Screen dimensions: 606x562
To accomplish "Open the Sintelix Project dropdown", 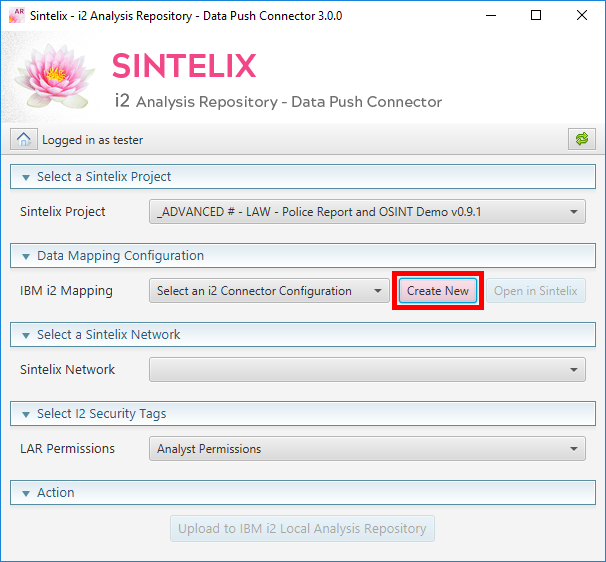I will point(367,212).
